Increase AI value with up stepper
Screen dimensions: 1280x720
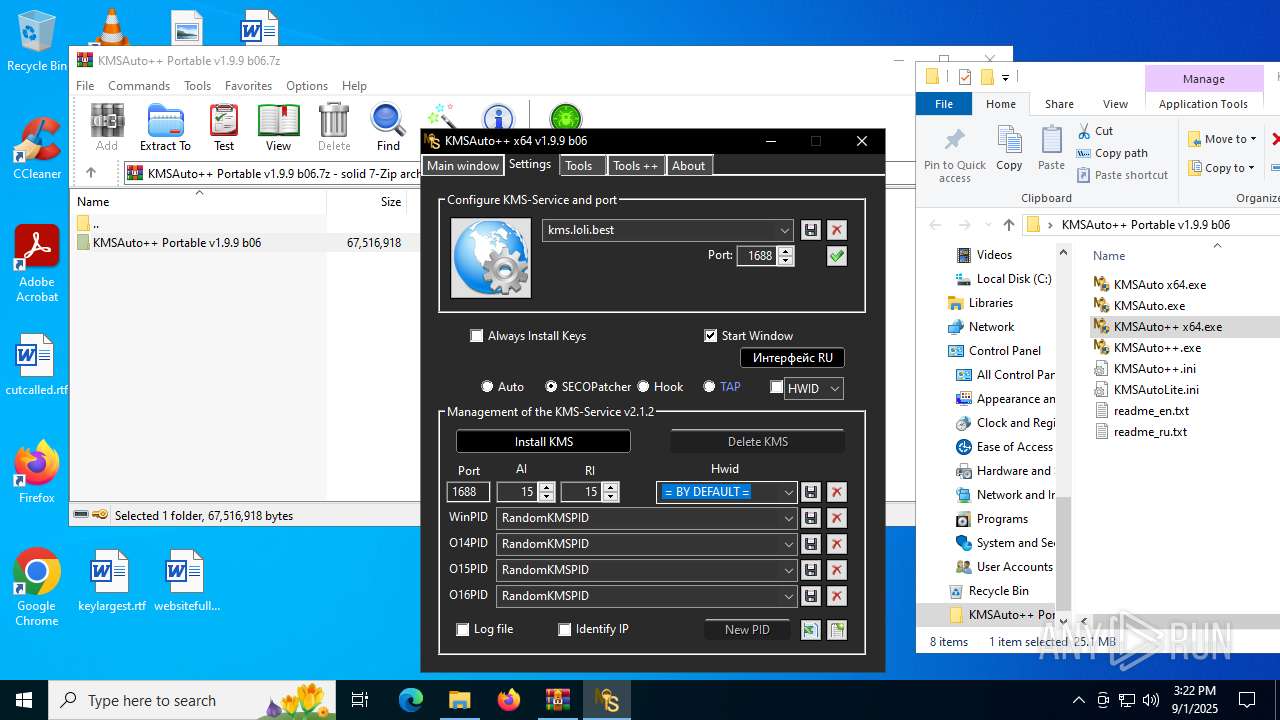click(x=546, y=487)
